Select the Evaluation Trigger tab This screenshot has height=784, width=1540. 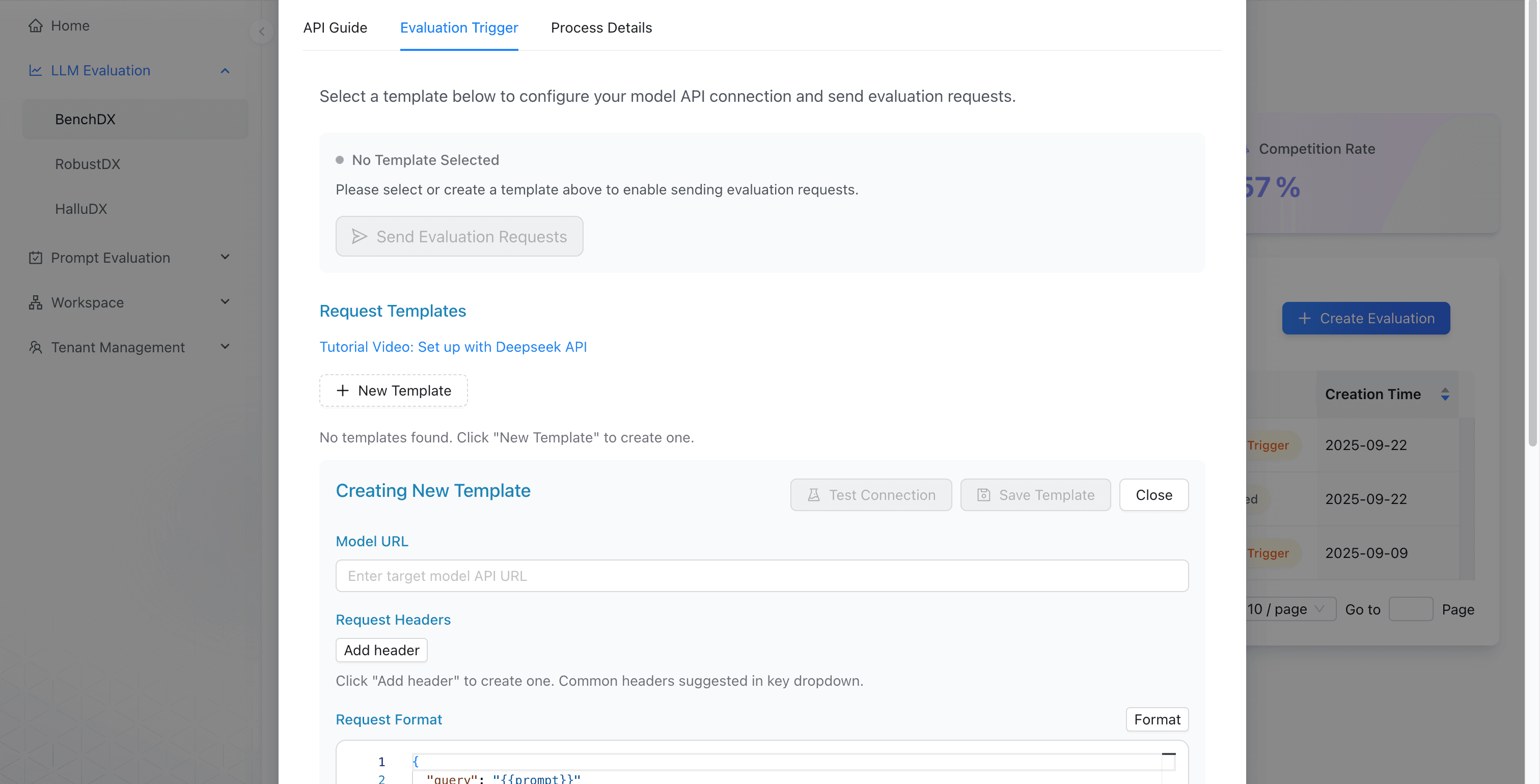[458, 27]
